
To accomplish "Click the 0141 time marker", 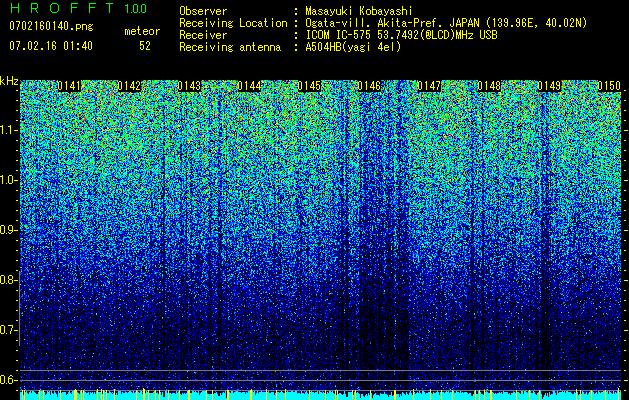I will click(69, 86).
